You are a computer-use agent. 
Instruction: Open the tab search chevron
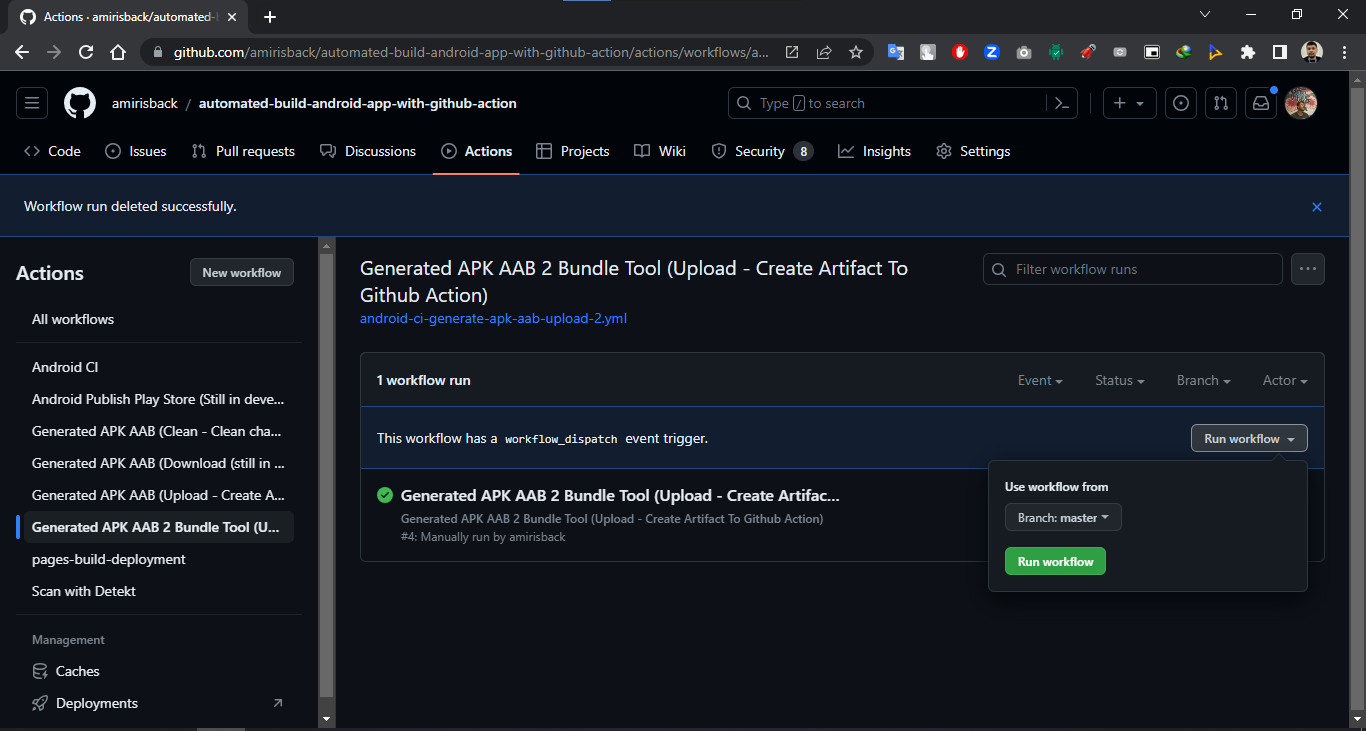coord(1205,14)
